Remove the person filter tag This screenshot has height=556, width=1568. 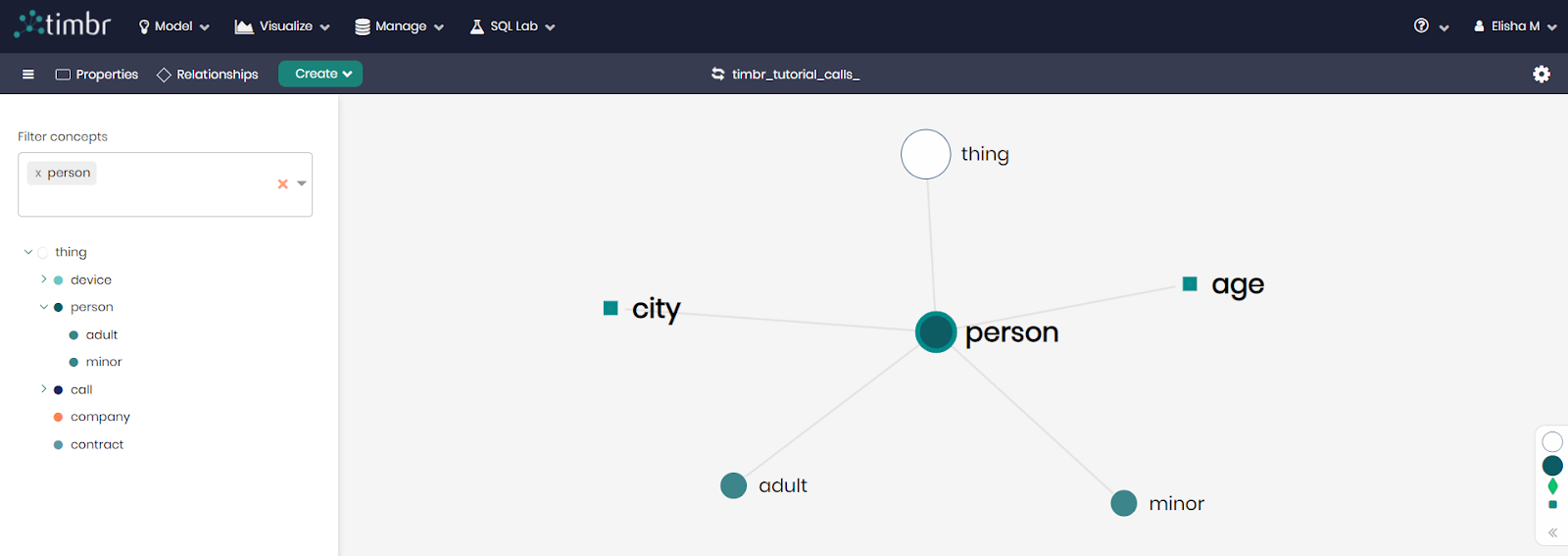(x=38, y=174)
